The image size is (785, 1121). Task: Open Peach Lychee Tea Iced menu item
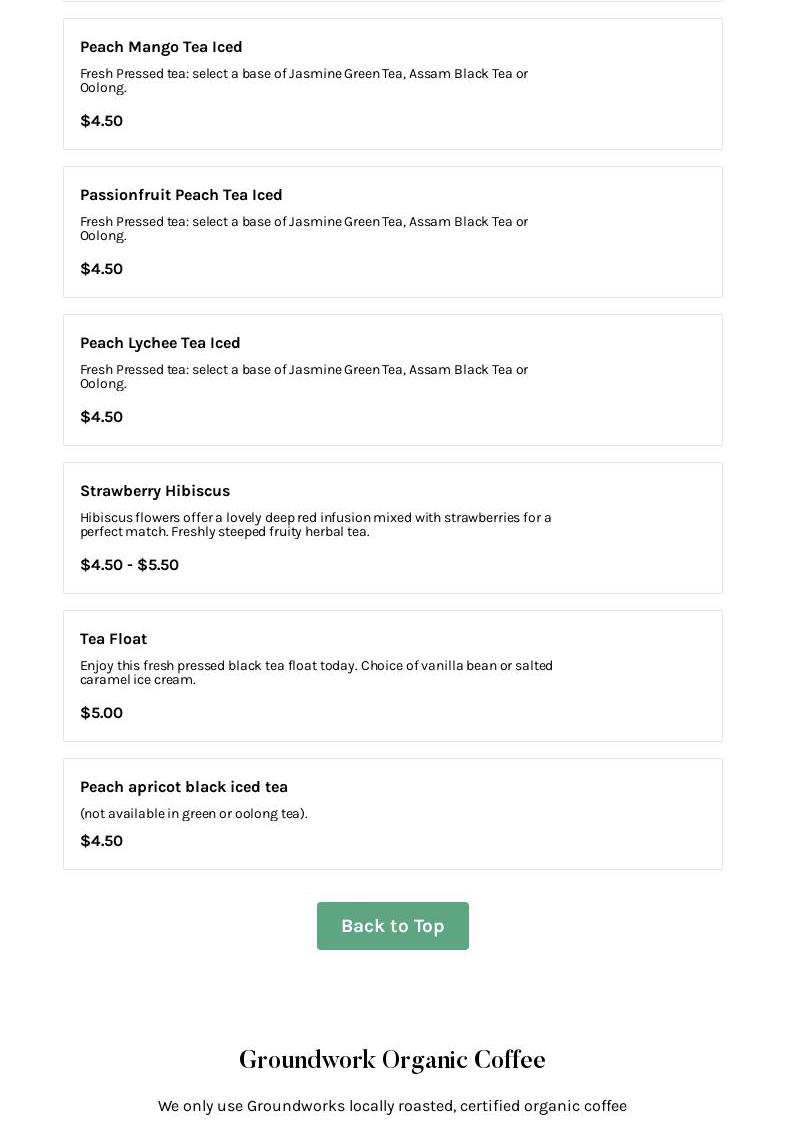pos(160,343)
